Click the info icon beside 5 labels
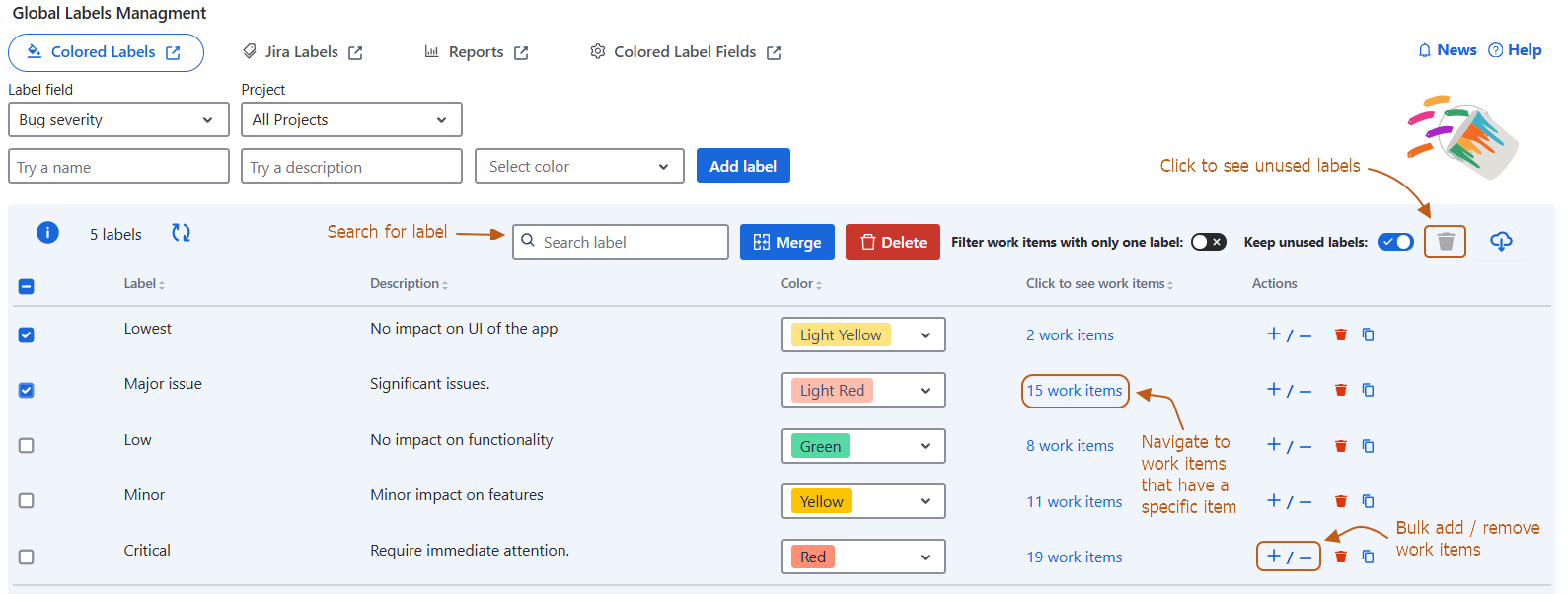The height and width of the screenshot is (594, 1568). tap(47, 233)
